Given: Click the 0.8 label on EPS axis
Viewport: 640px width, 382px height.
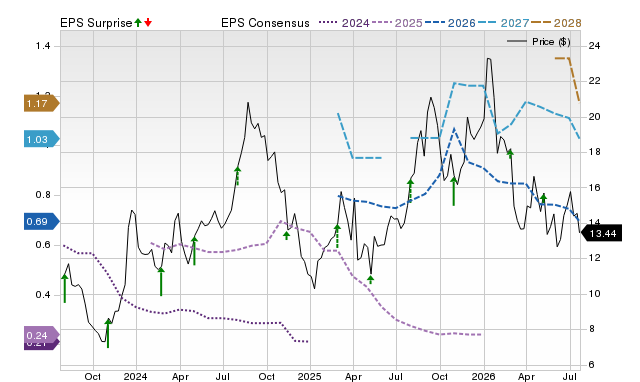Looking at the screenshot, I should click(43, 195).
